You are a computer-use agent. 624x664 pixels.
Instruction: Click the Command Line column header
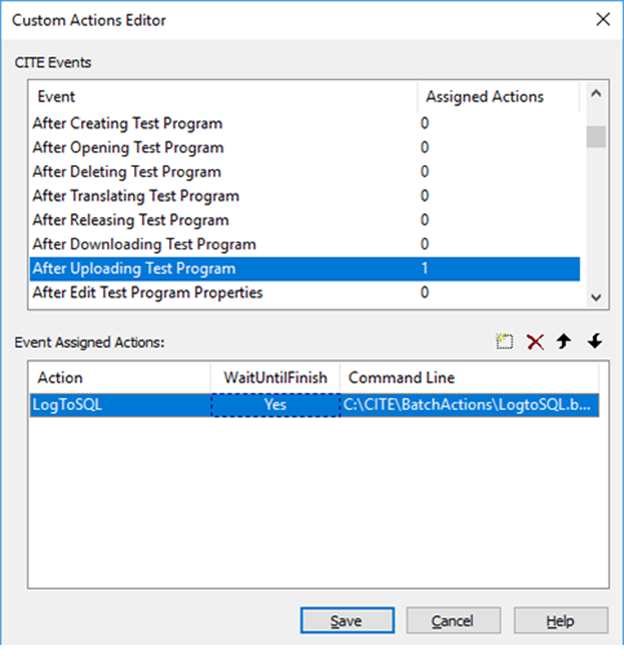[469, 378]
